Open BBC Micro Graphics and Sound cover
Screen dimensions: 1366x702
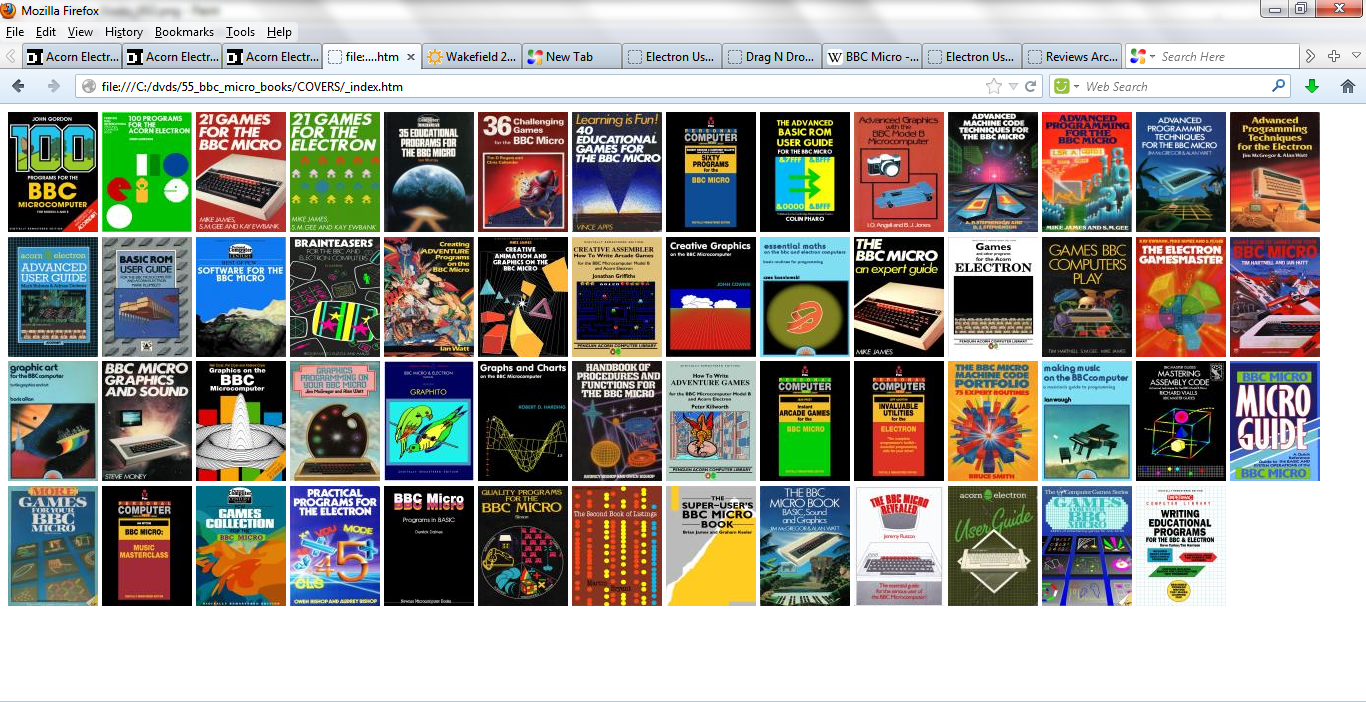click(x=147, y=421)
